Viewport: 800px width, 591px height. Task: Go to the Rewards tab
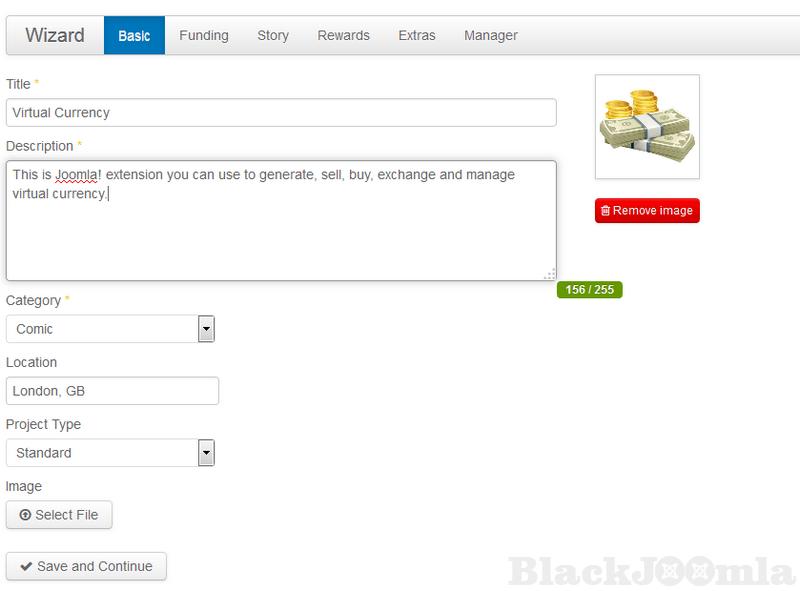(343, 35)
